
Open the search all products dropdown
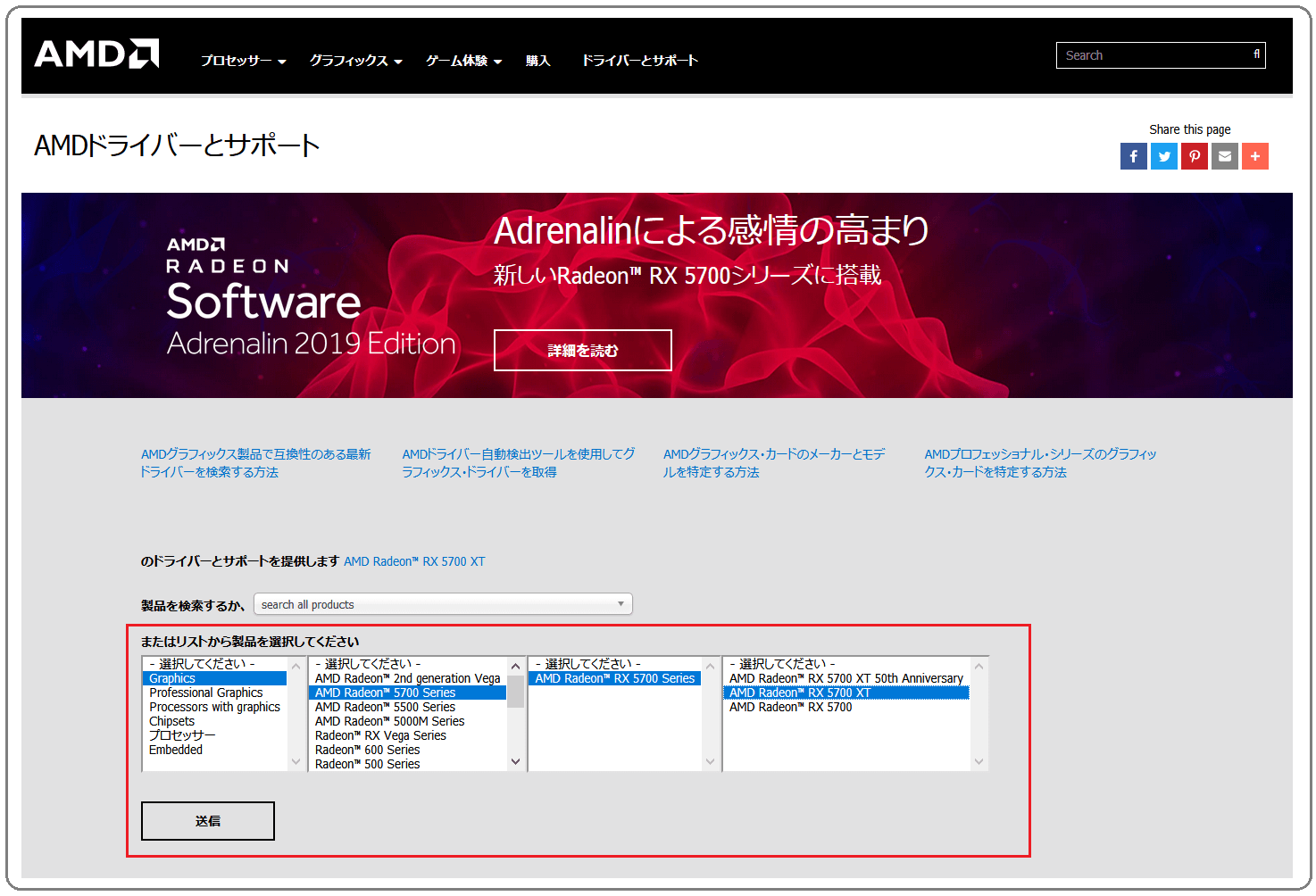[443, 604]
